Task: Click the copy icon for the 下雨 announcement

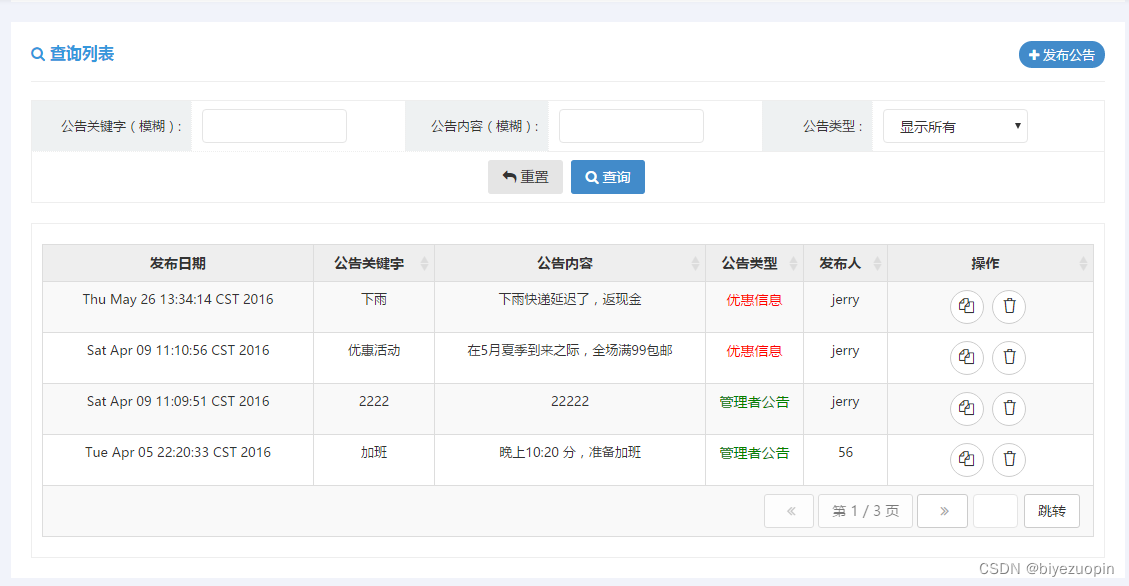Action: 966,306
